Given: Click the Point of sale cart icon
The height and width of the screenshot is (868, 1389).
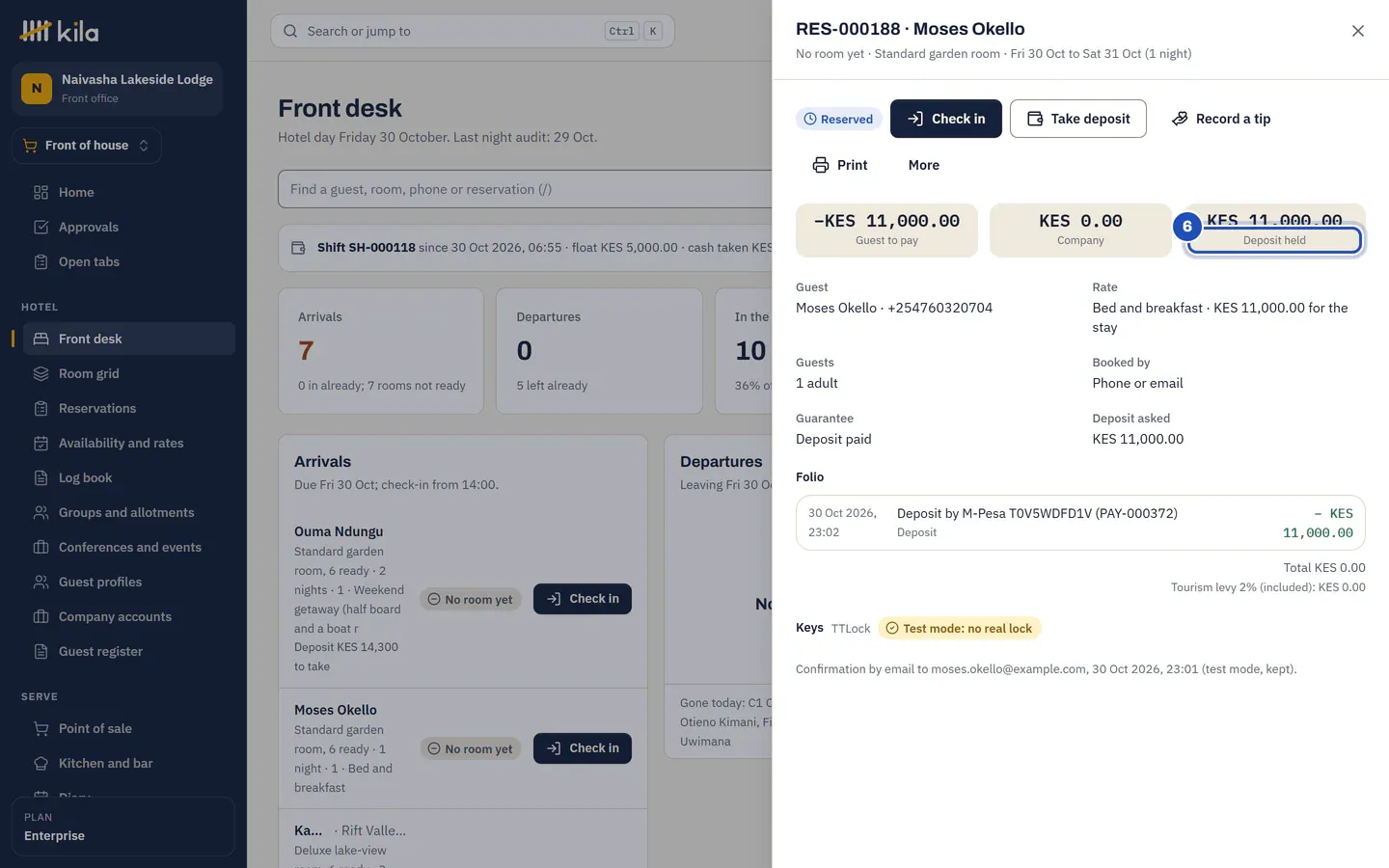Looking at the screenshot, I should tap(41, 728).
